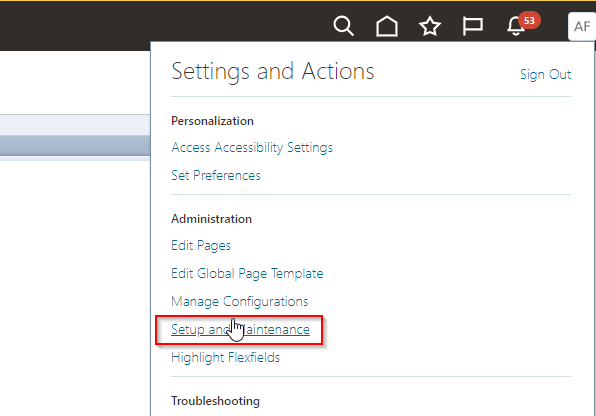Click the Troubleshooting section heading
596x416 pixels.
[x=216, y=401]
